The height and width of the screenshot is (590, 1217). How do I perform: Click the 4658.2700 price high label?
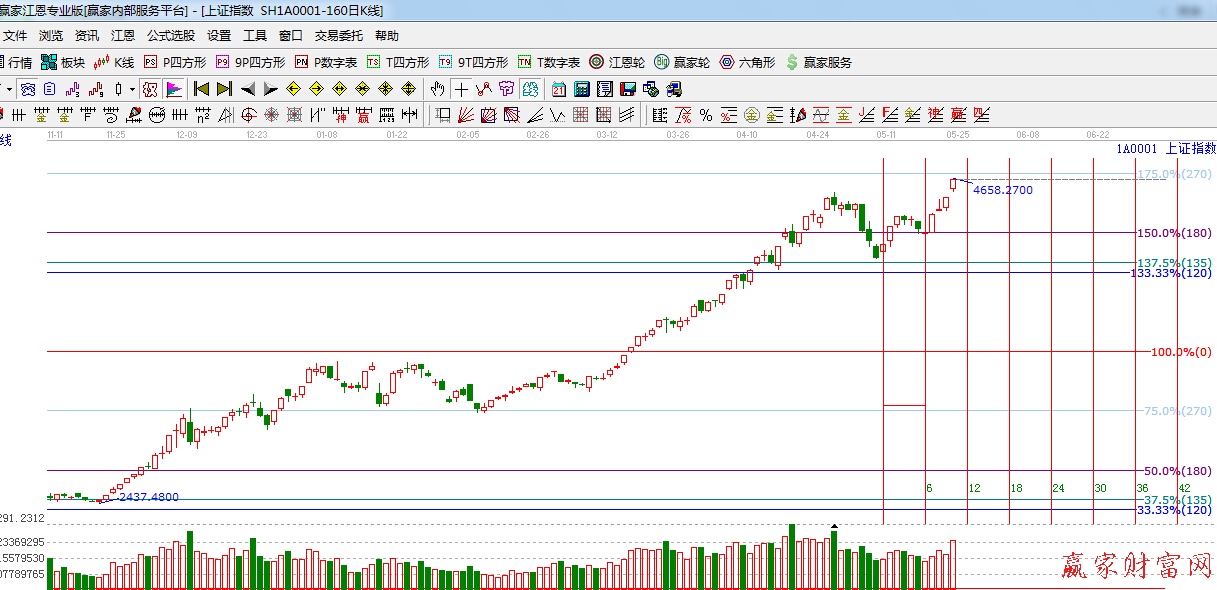[x=1002, y=190]
